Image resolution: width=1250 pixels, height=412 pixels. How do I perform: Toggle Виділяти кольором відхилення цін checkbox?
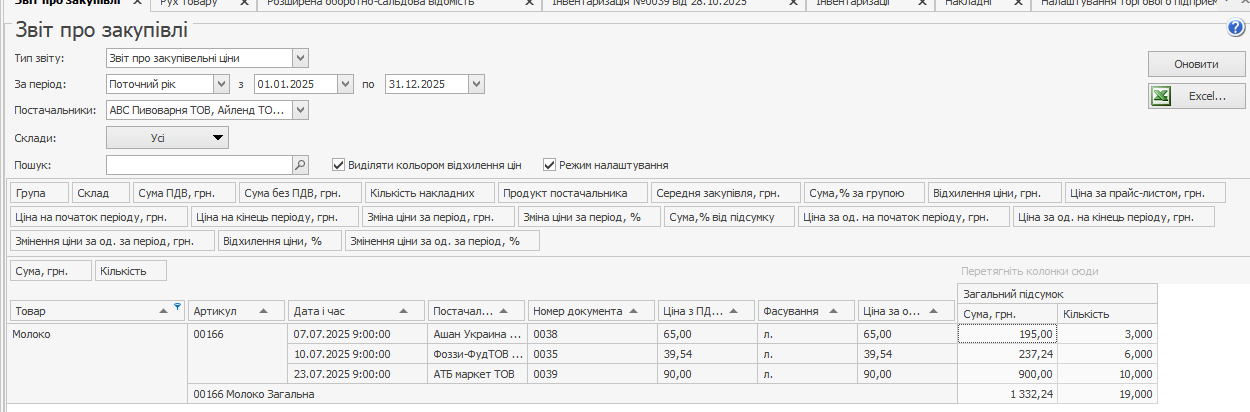(339, 165)
